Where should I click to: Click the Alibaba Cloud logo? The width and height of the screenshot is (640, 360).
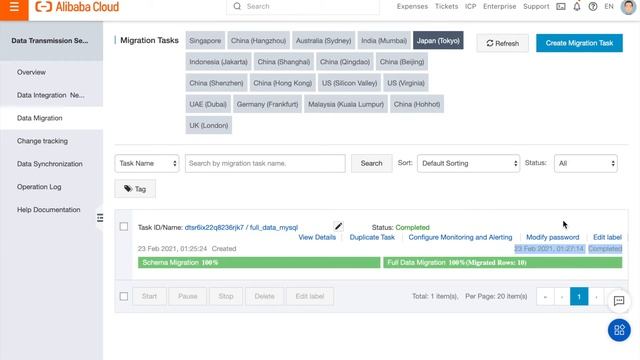[x=77, y=7]
